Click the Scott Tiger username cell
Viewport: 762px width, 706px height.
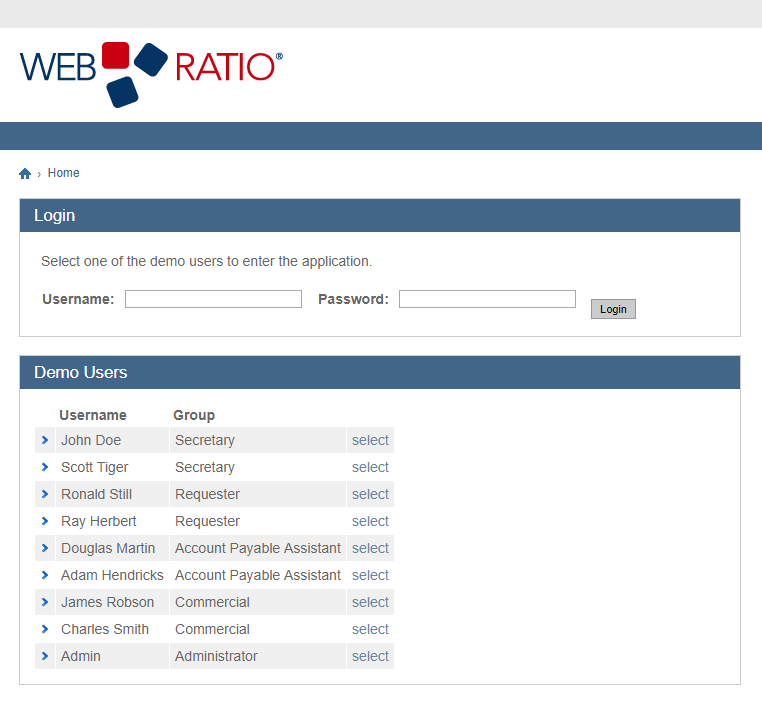click(112, 467)
